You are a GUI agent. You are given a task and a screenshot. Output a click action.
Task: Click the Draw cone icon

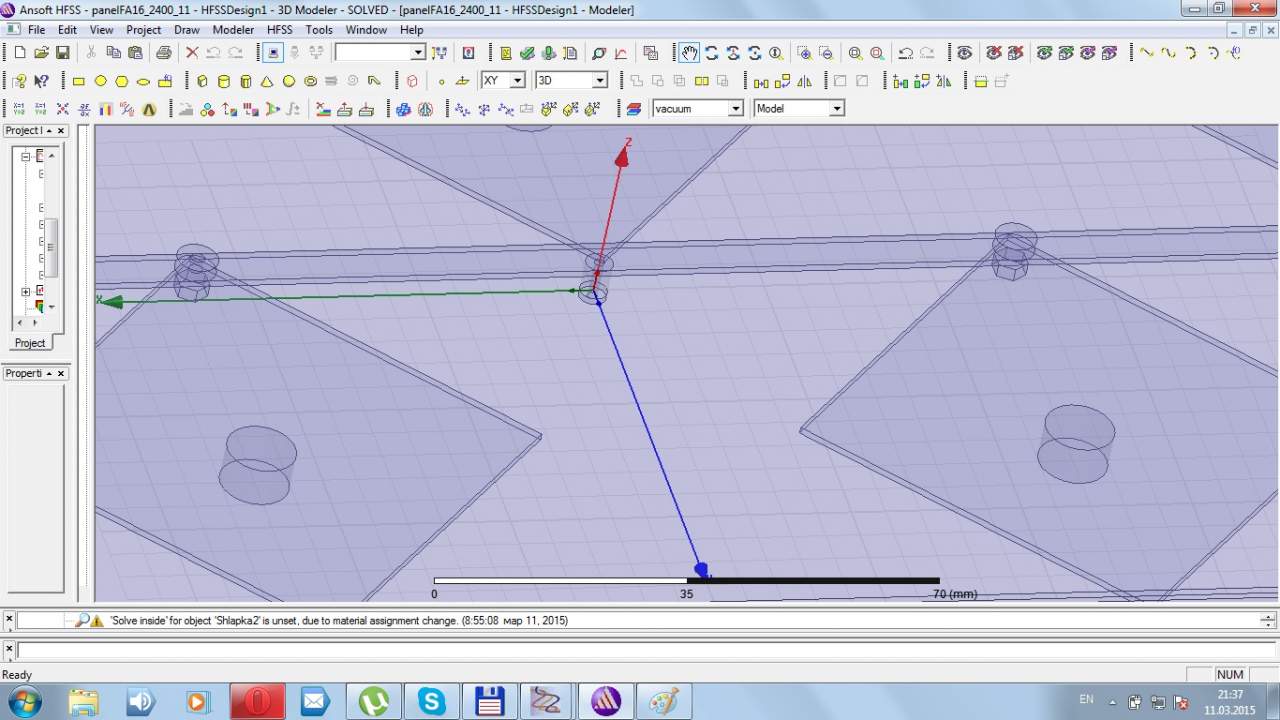coord(267,81)
